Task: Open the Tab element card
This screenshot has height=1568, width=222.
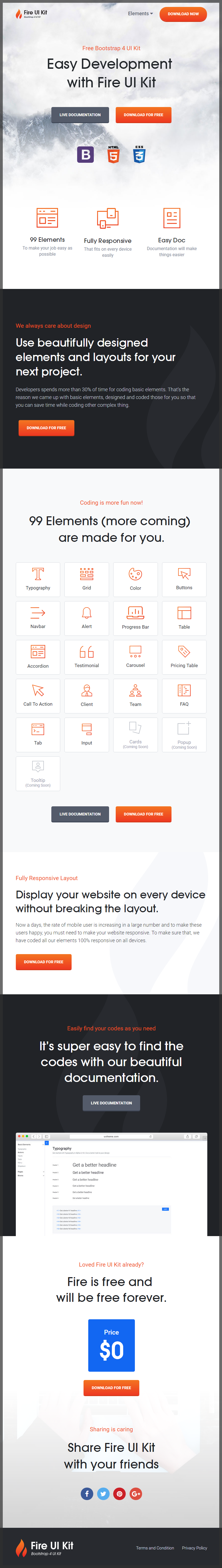Action: click(x=38, y=735)
